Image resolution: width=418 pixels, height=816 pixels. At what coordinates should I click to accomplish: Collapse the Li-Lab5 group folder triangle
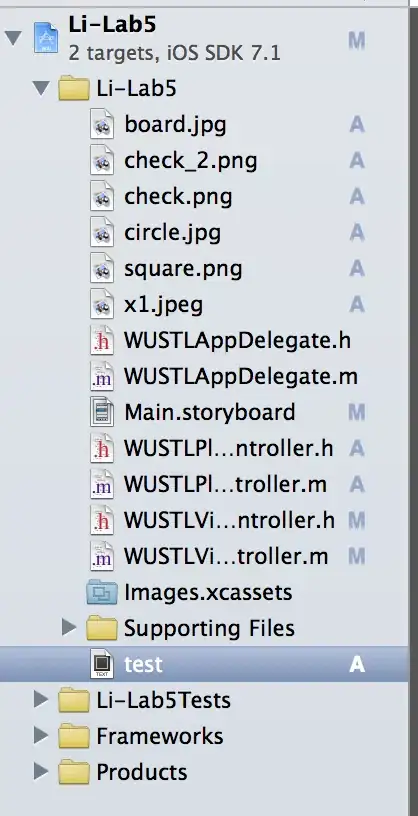(41, 88)
